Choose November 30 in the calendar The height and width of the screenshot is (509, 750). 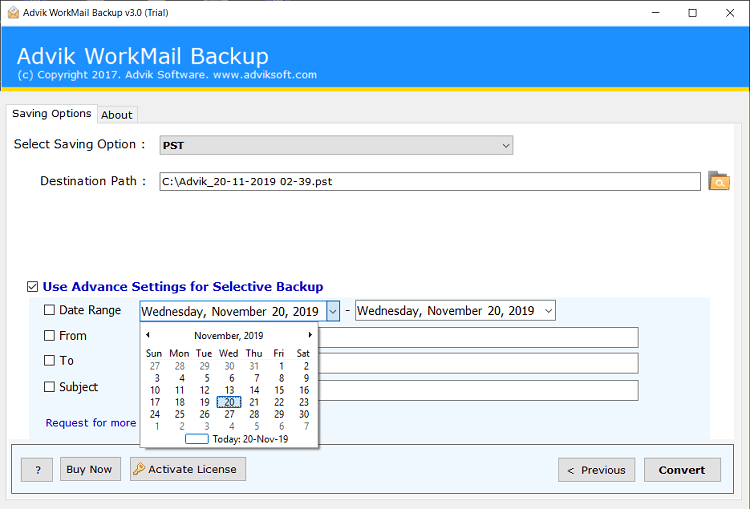(x=304, y=414)
